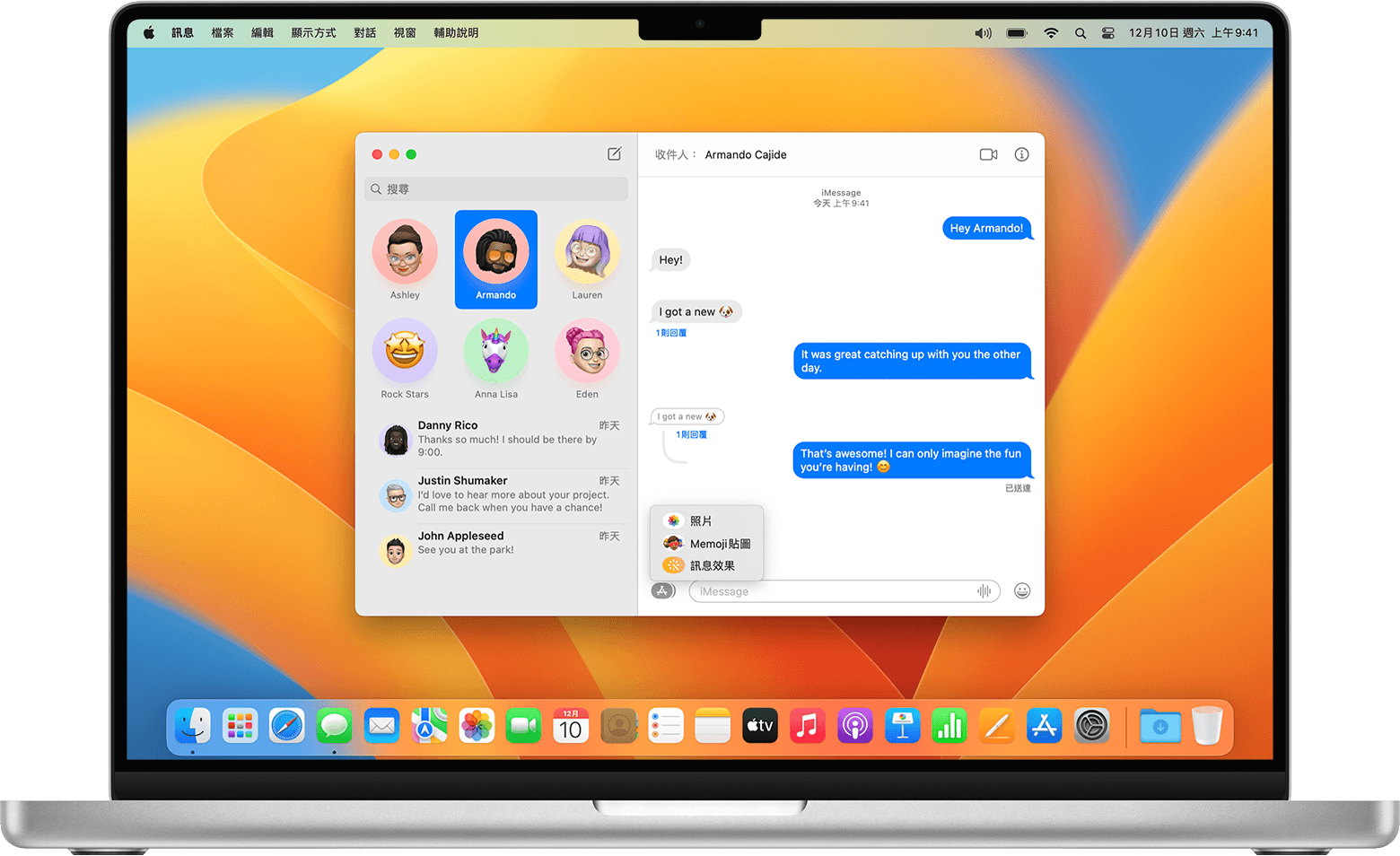Image resolution: width=1400 pixels, height=856 pixels.
Task: Open the Apps button beside the message field
Action: click(x=662, y=590)
